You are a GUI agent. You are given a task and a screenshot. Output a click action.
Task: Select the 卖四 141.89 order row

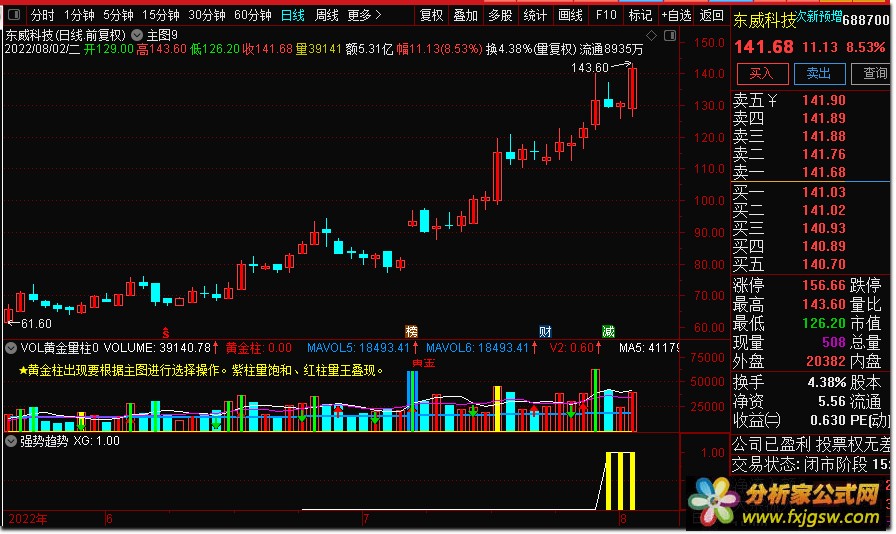coord(810,118)
